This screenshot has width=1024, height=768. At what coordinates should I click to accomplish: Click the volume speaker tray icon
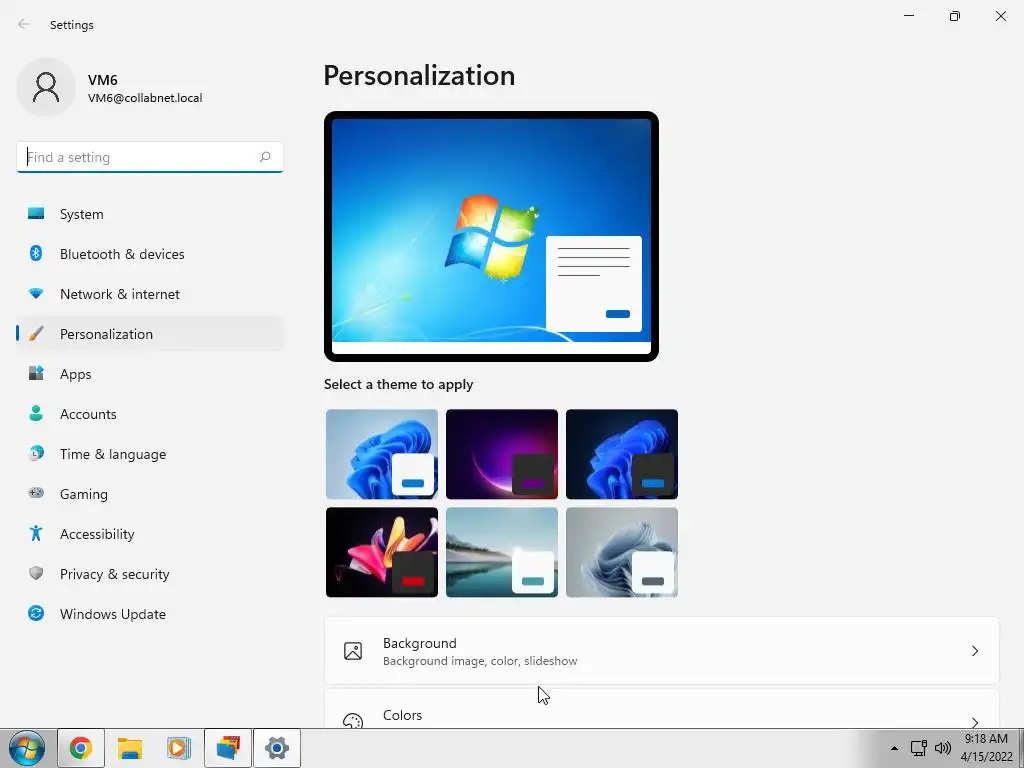pyautogui.click(x=943, y=748)
